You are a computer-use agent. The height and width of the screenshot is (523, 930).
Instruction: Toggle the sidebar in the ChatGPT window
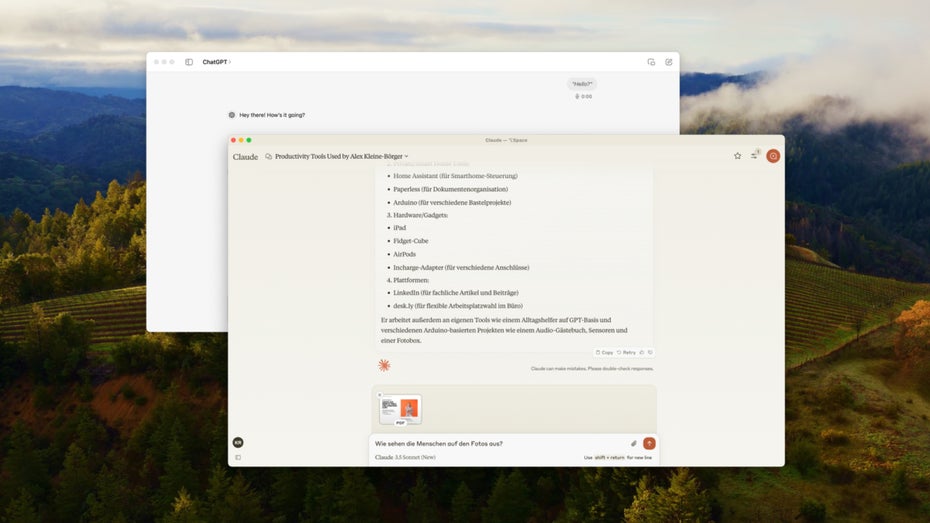189,62
